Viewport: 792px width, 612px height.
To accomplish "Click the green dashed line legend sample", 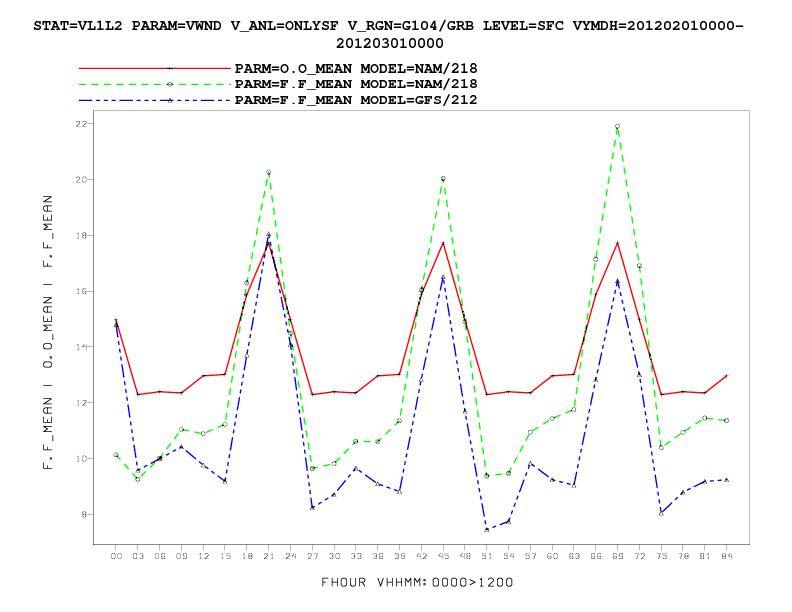I will [155, 84].
